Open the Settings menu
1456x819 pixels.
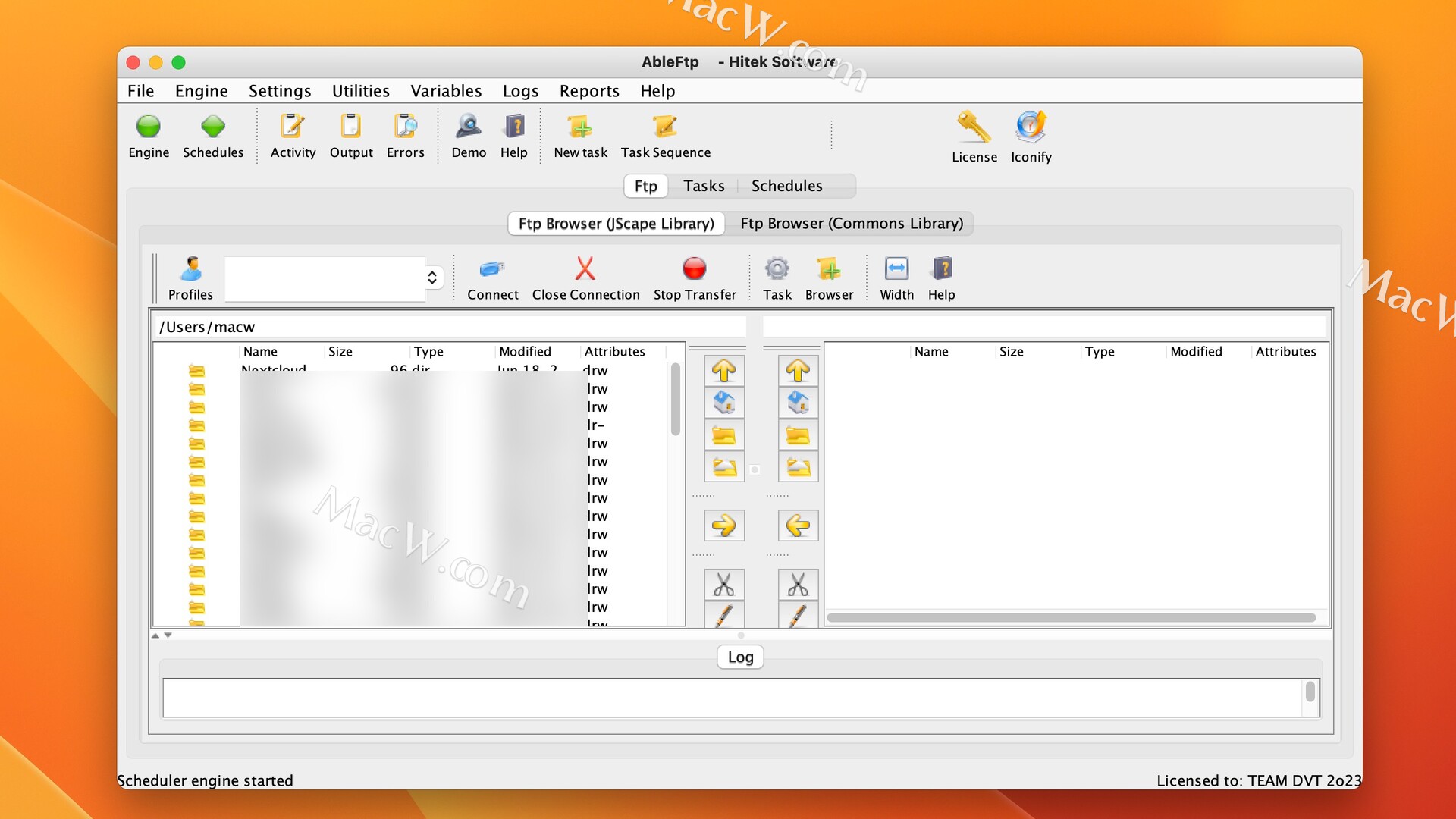[280, 91]
